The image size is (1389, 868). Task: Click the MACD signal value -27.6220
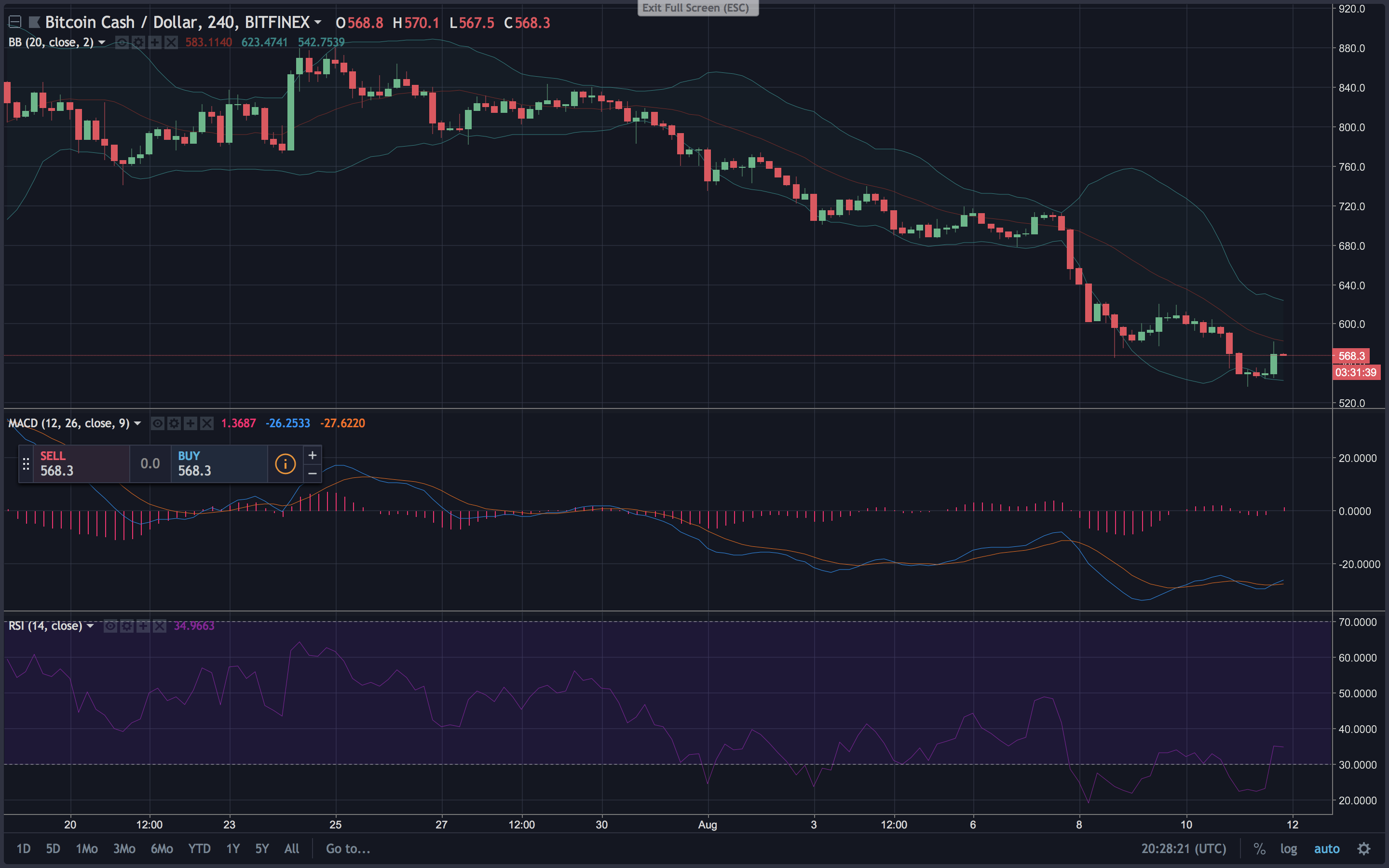(x=342, y=424)
